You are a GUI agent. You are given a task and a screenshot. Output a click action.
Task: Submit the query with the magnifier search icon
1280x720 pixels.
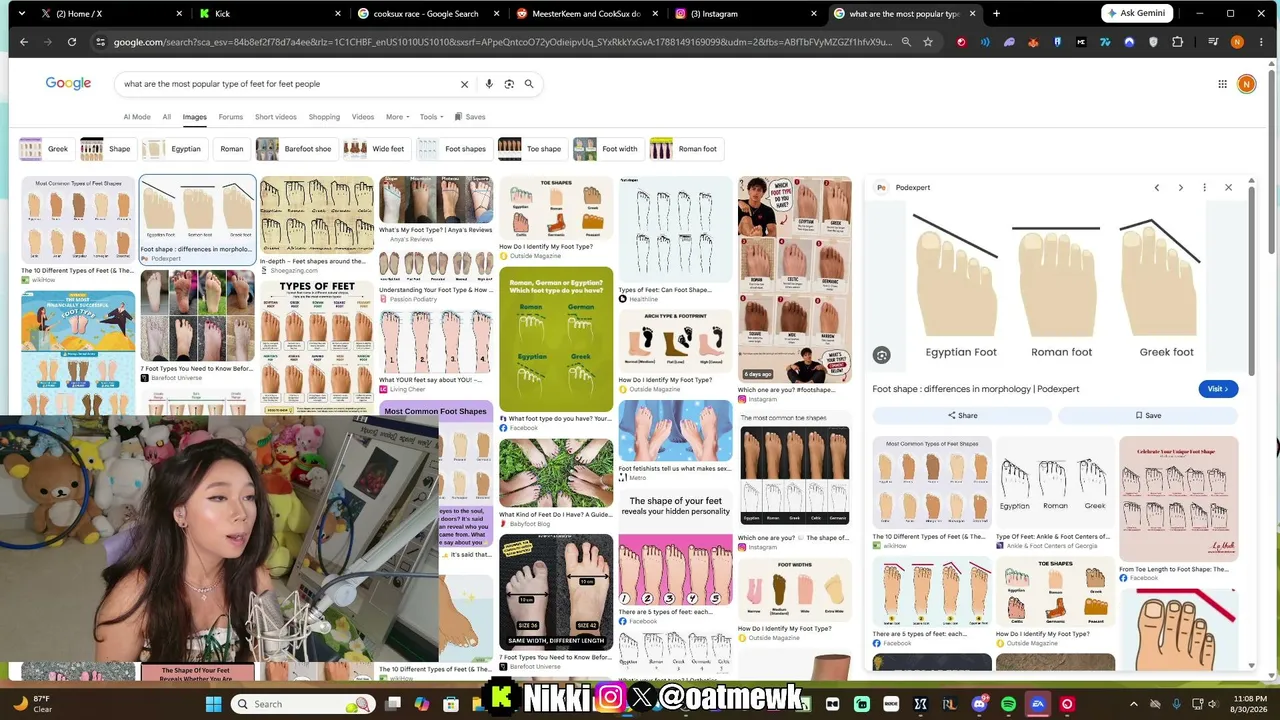529,84
